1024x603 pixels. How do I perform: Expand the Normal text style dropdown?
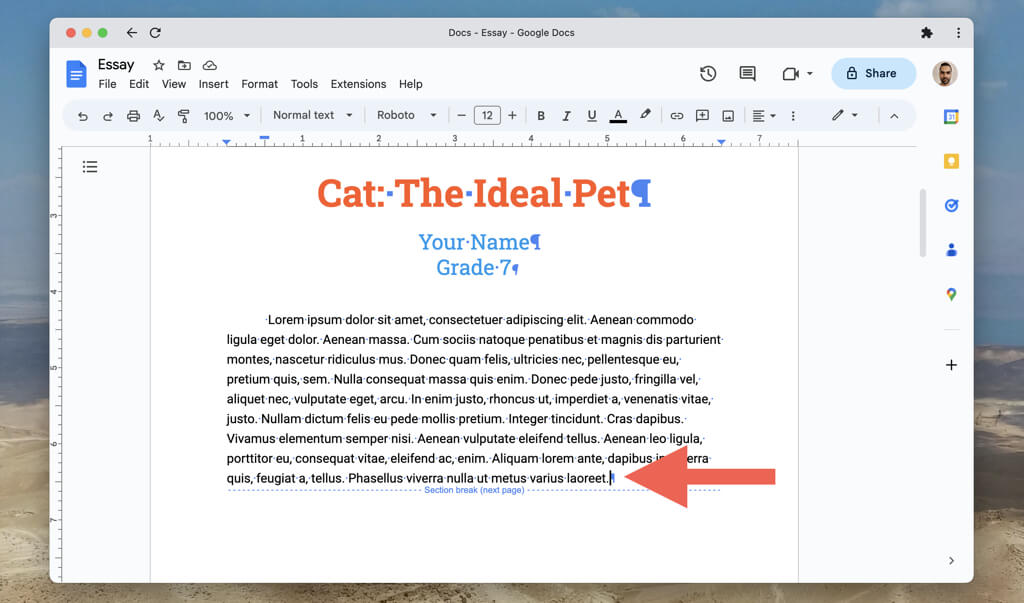(x=313, y=115)
